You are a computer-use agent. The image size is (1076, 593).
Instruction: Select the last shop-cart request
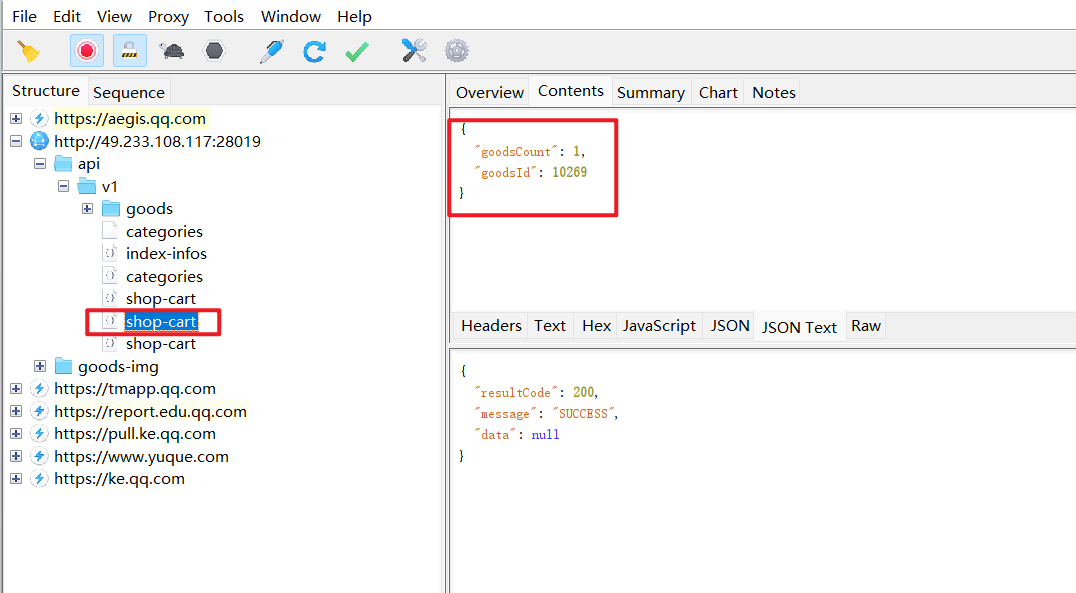[161, 344]
